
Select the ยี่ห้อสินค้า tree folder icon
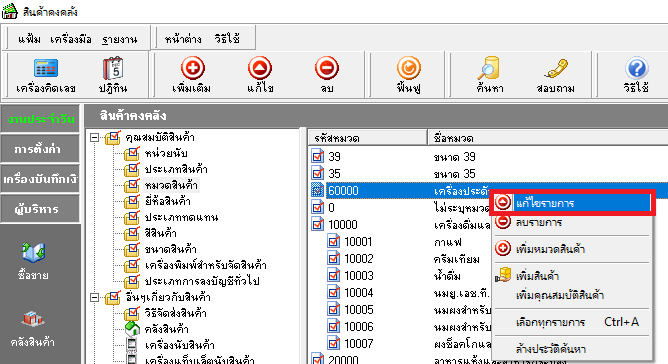[132, 201]
